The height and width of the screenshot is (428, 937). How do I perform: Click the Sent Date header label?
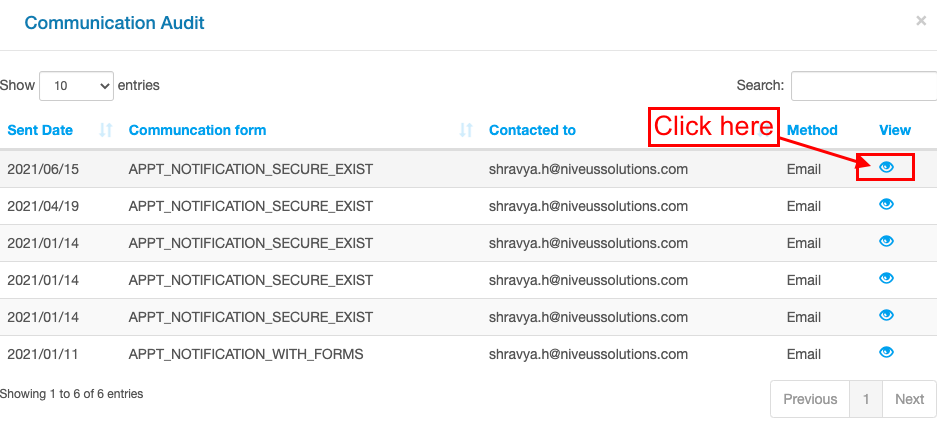click(40, 130)
